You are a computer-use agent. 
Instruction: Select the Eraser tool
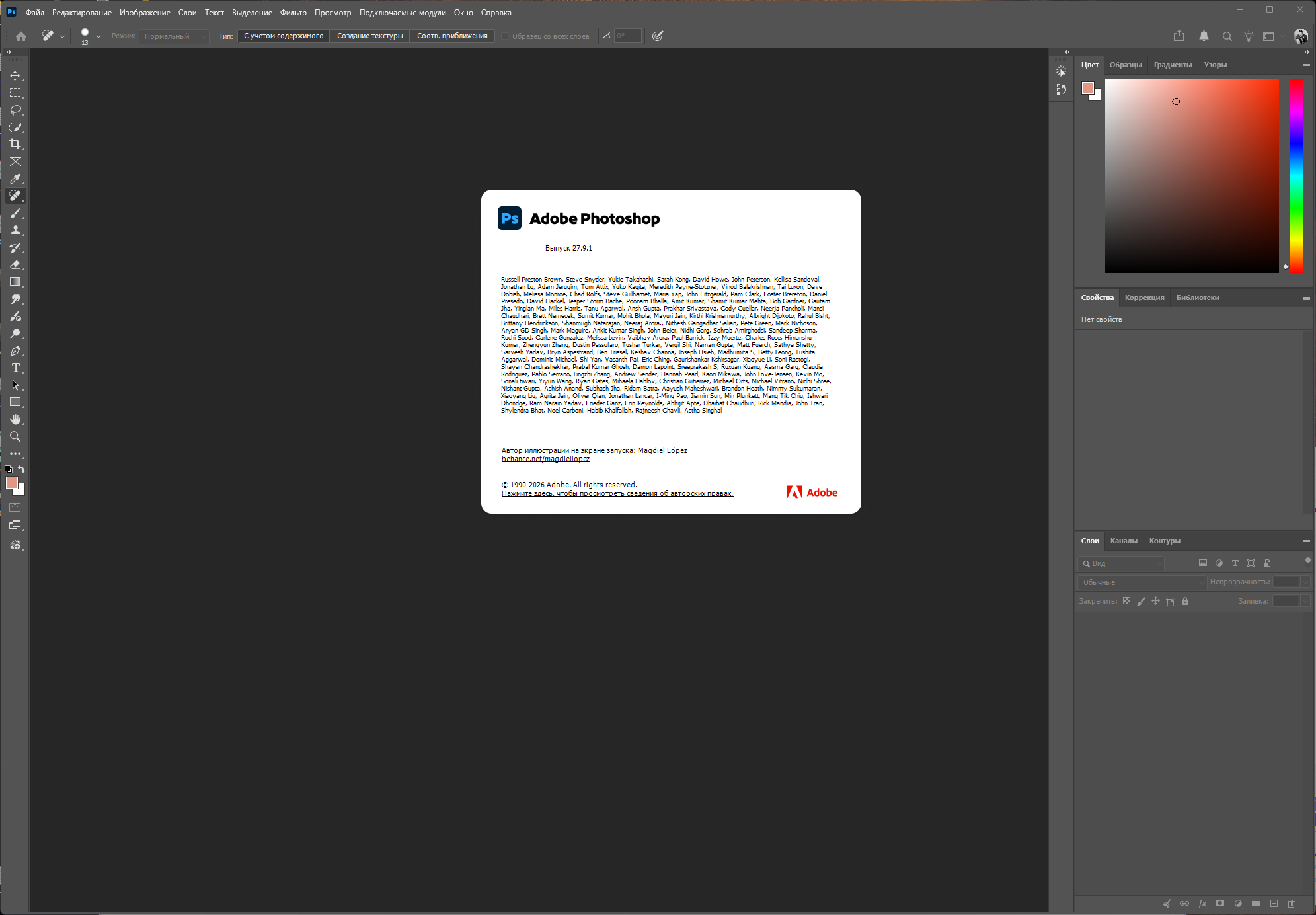click(x=15, y=264)
